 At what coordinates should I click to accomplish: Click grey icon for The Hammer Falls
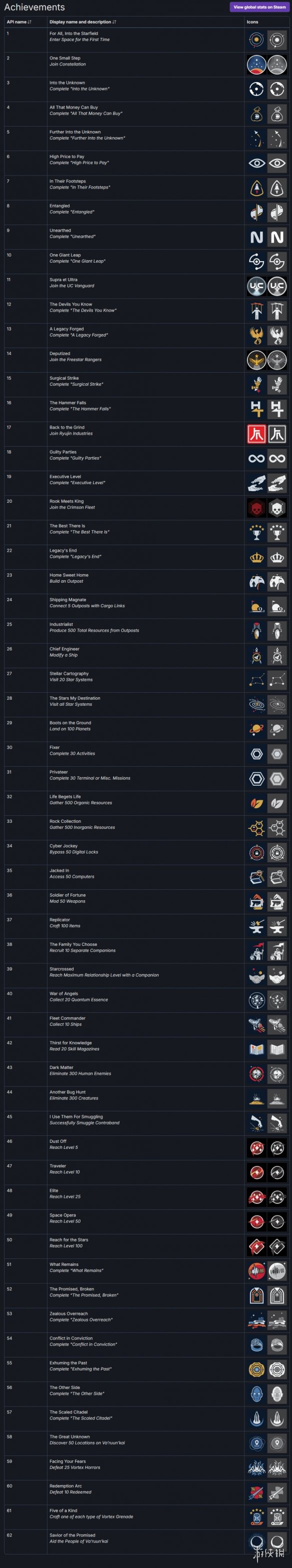[277, 409]
